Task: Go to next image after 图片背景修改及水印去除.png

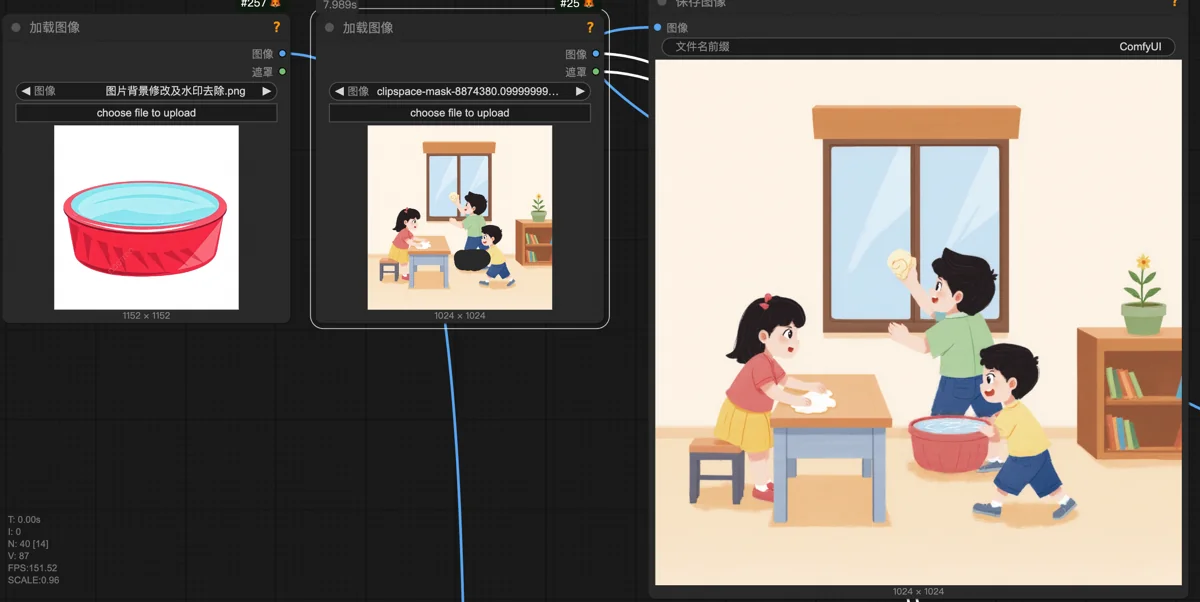Action: coord(267,91)
